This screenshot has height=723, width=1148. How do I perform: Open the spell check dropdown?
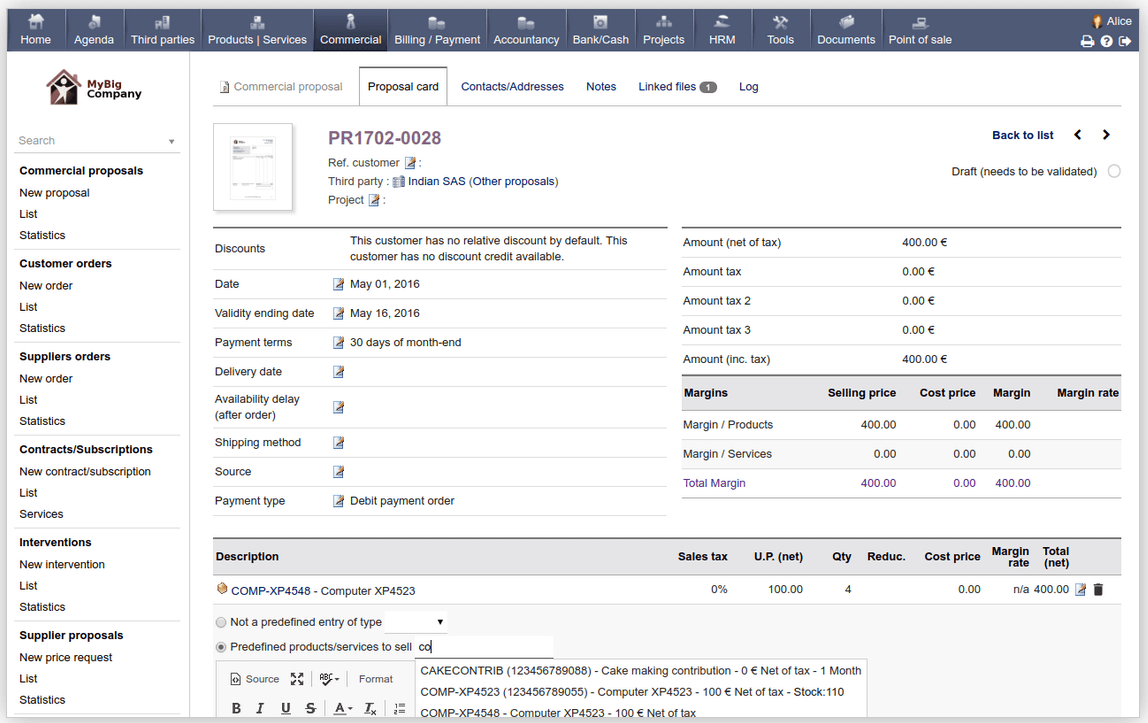tap(329, 679)
